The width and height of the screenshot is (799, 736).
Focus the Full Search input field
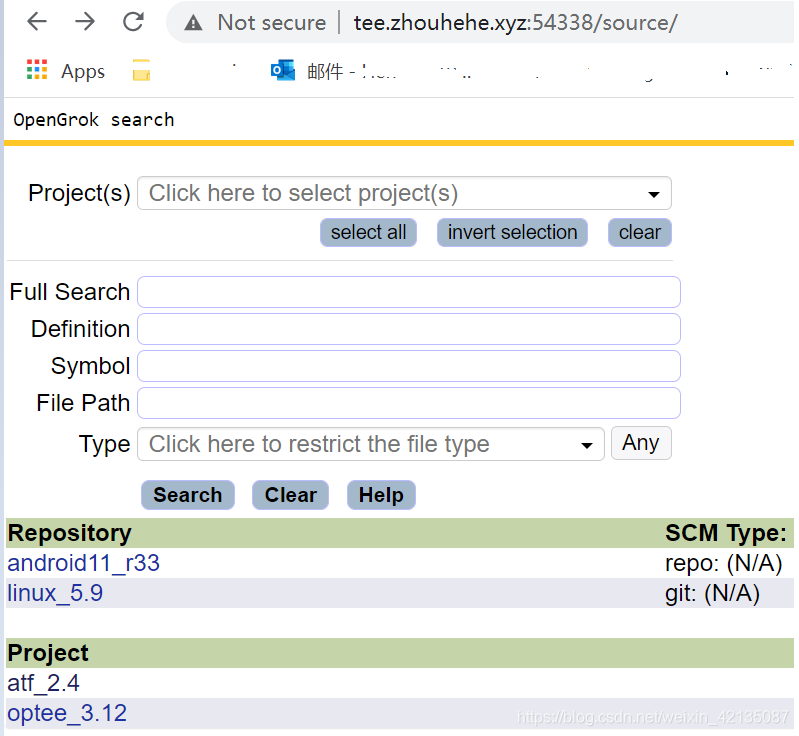(409, 292)
